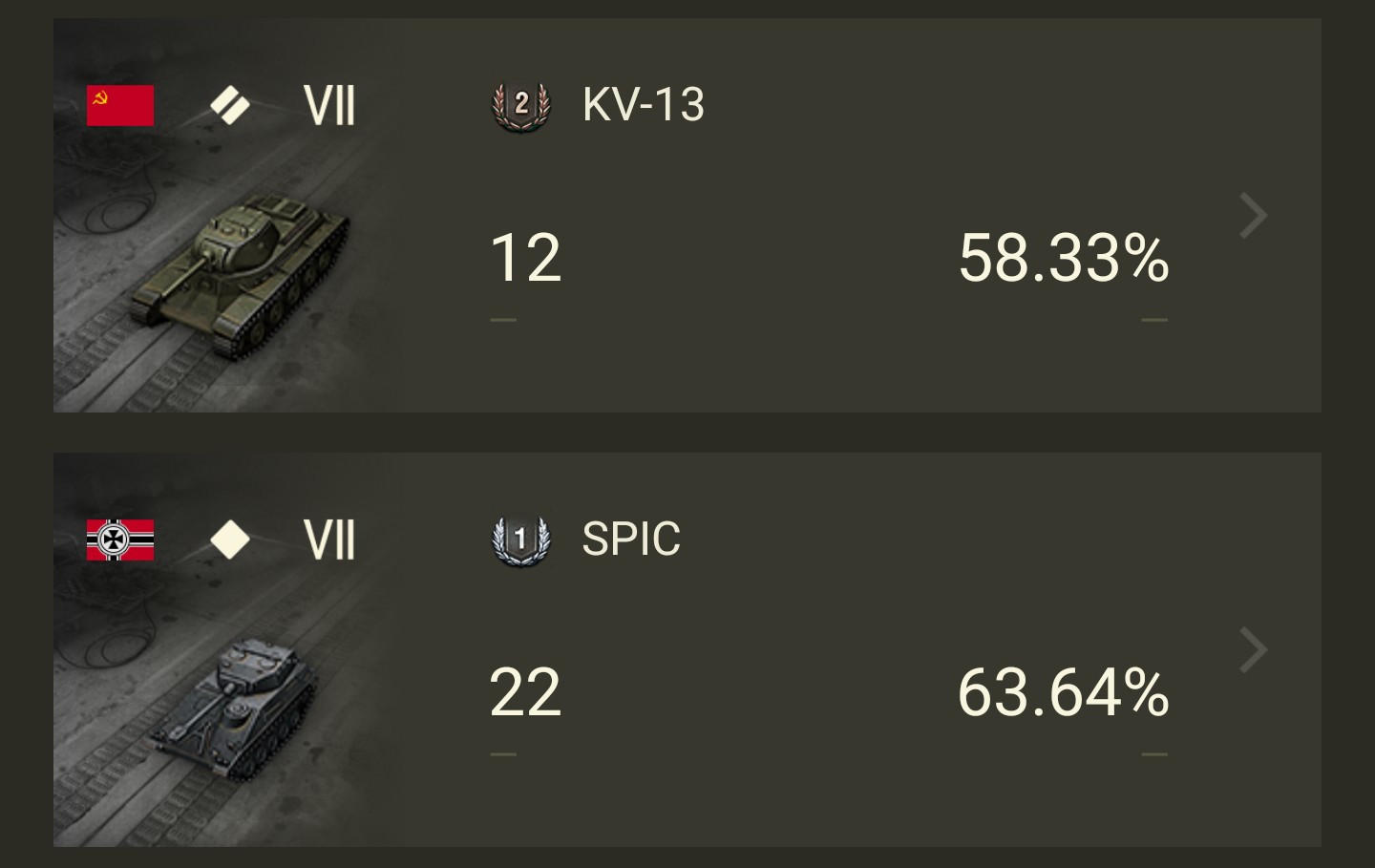
Task: Click the medium tank type icon for KV-13
Action: point(230,105)
